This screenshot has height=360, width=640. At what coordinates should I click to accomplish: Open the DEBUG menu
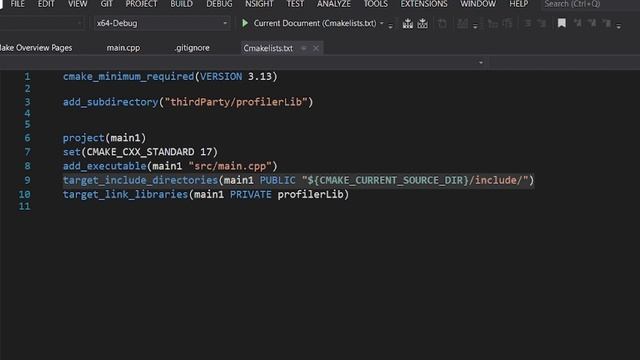(219, 4)
